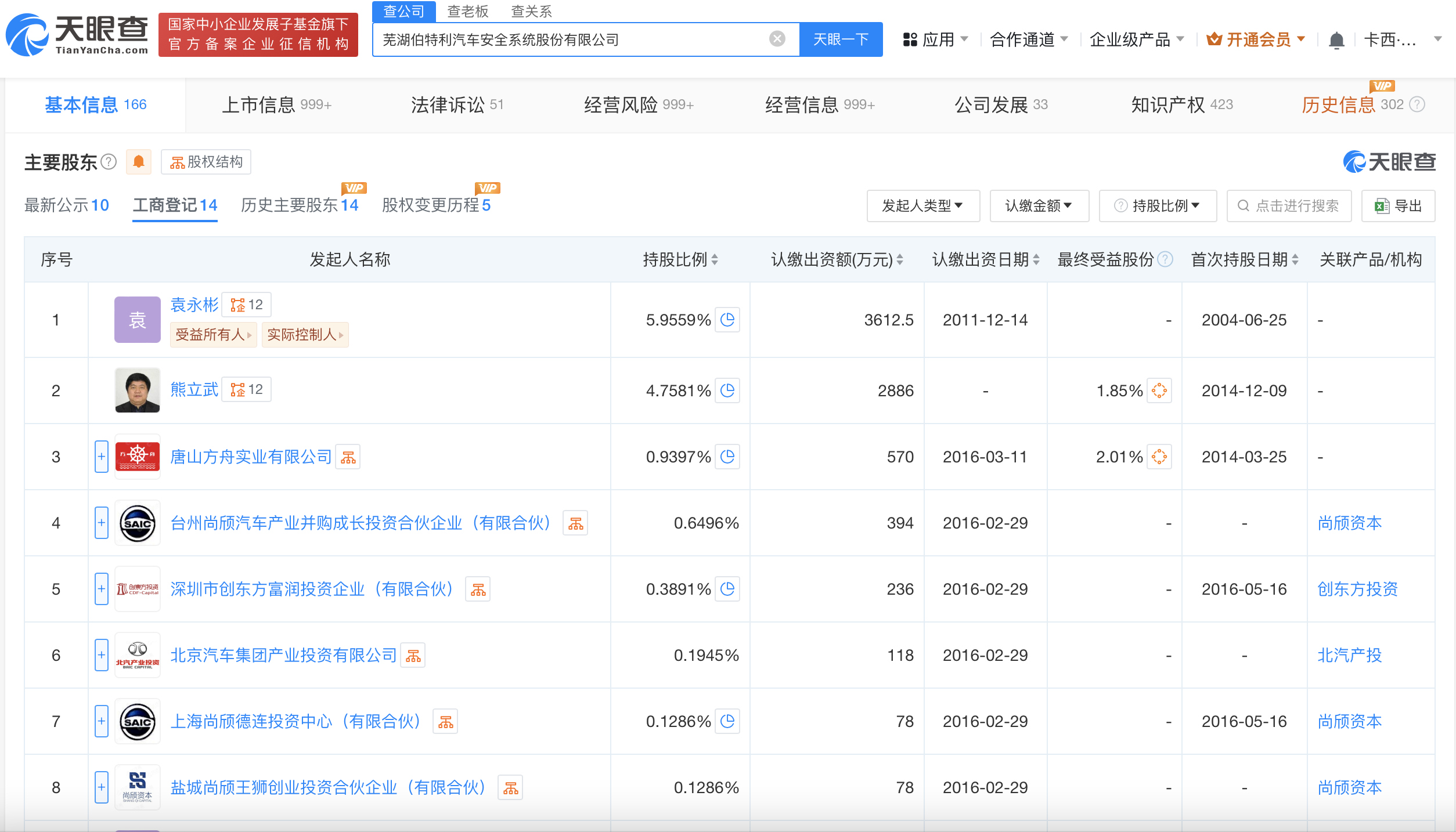Open the 历史信息 help question mark
This screenshot has height=832, width=1456.
[1417, 104]
